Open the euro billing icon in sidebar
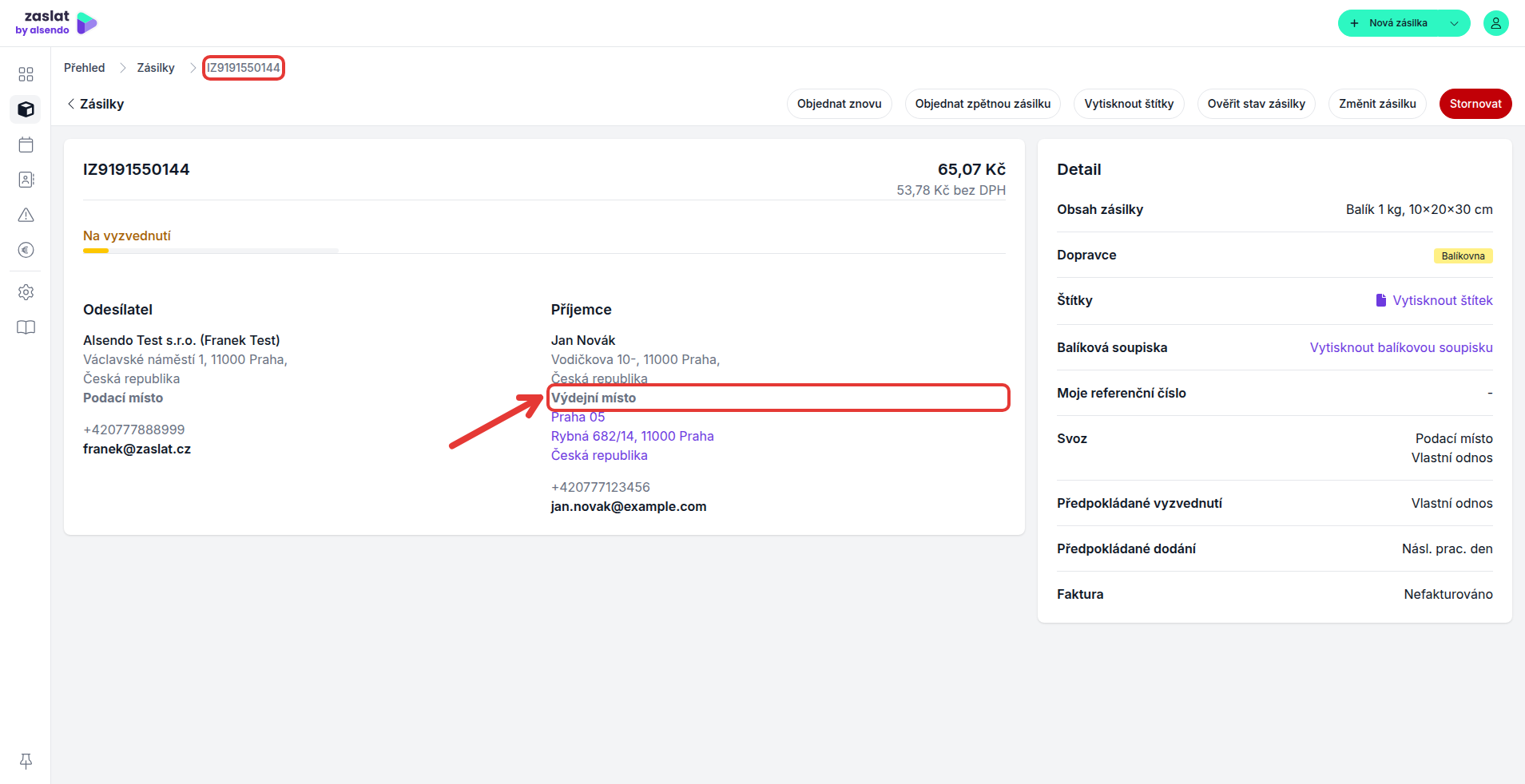1525x784 pixels. click(26, 250)
